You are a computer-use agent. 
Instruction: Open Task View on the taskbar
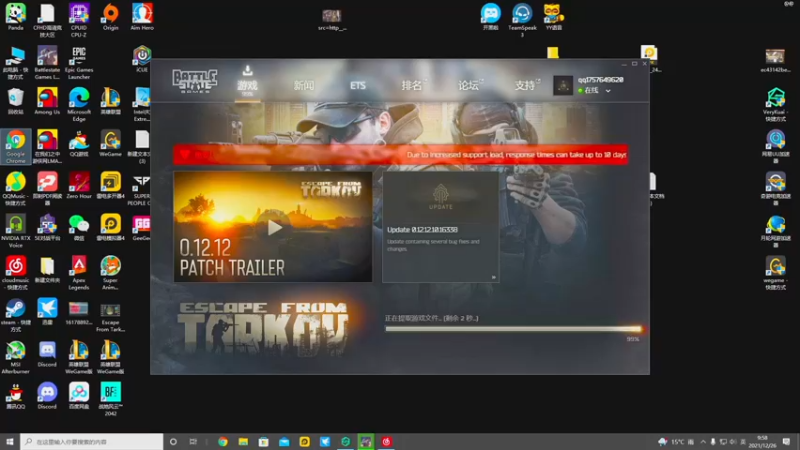point(193,441)
